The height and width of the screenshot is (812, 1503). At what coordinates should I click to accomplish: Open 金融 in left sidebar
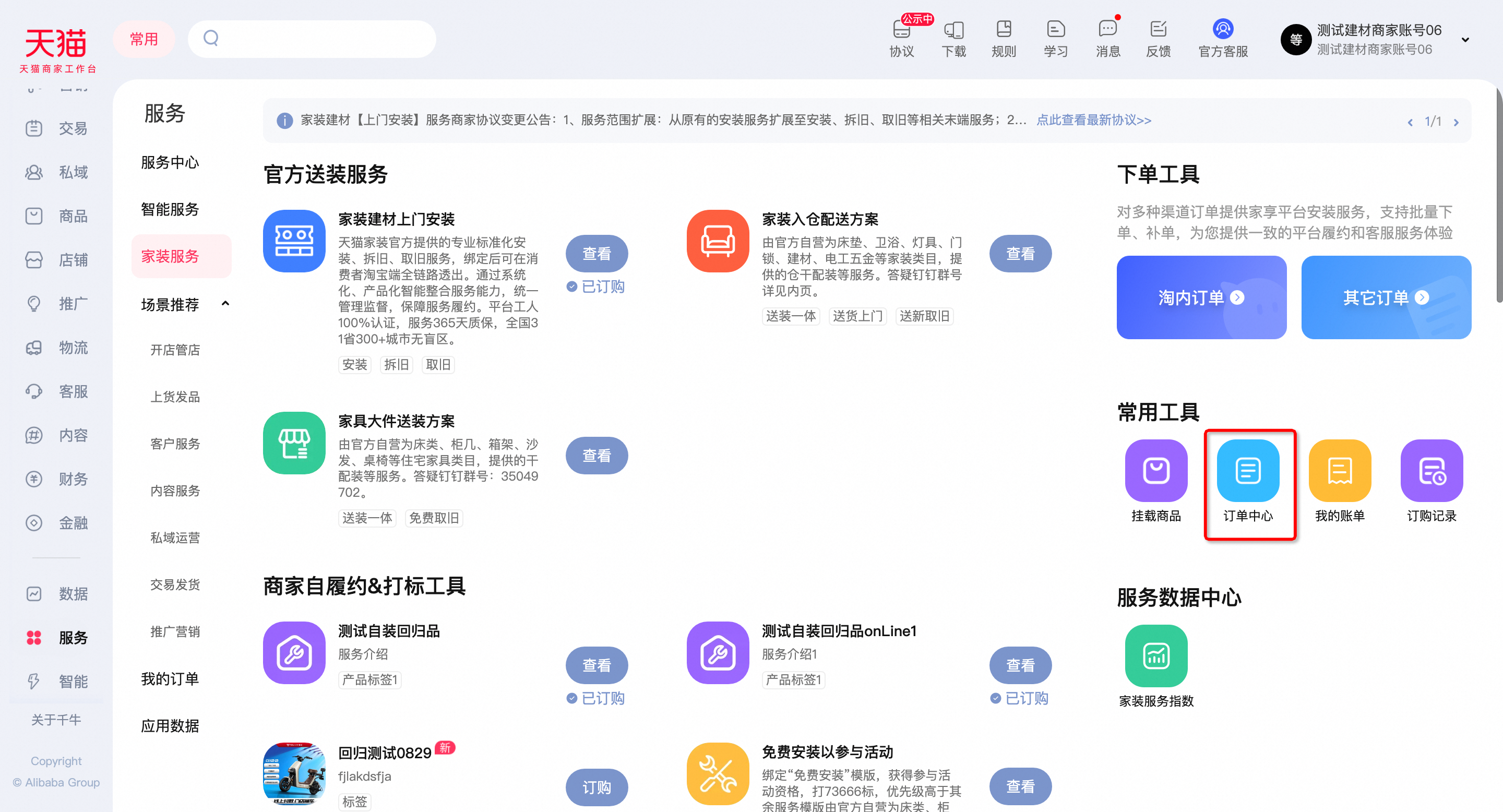point(56,523)
